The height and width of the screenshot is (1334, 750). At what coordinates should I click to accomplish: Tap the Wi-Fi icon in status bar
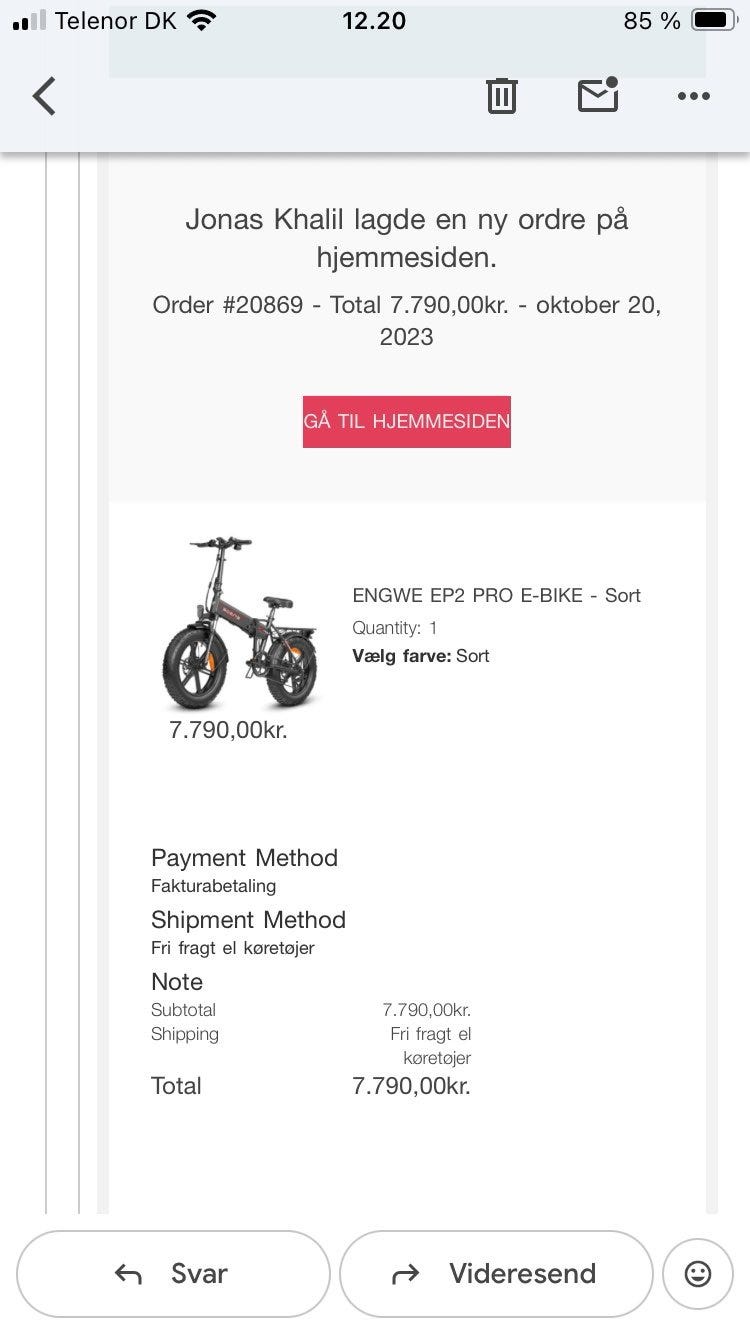click(202, 20)
